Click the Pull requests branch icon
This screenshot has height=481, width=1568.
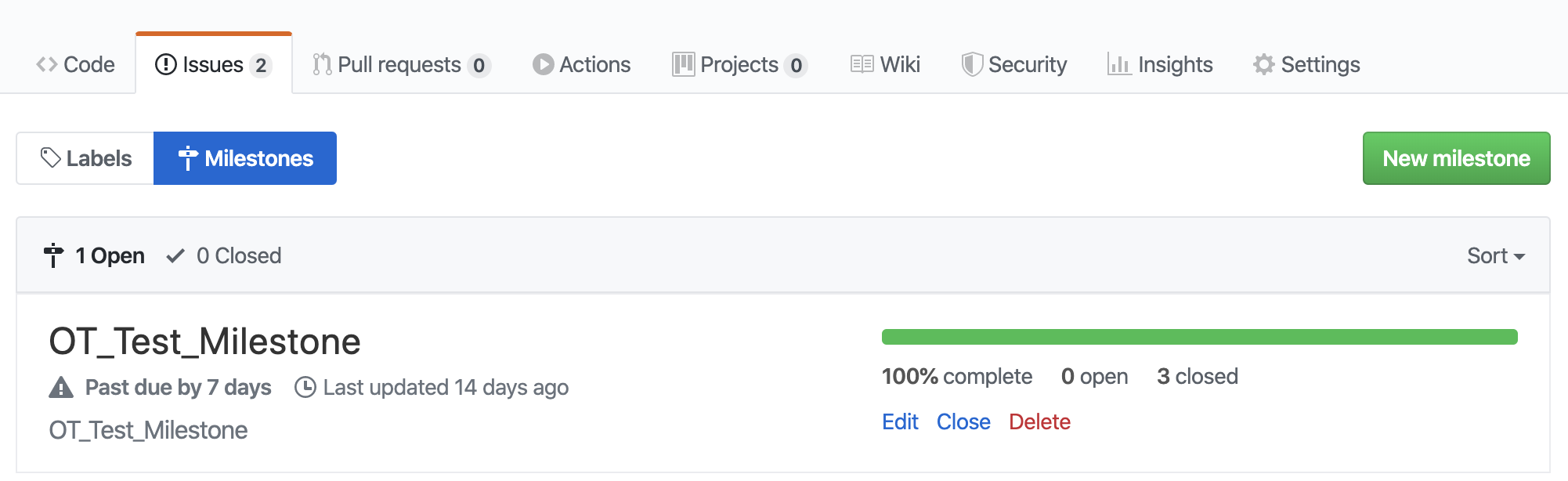coord(322,64)
